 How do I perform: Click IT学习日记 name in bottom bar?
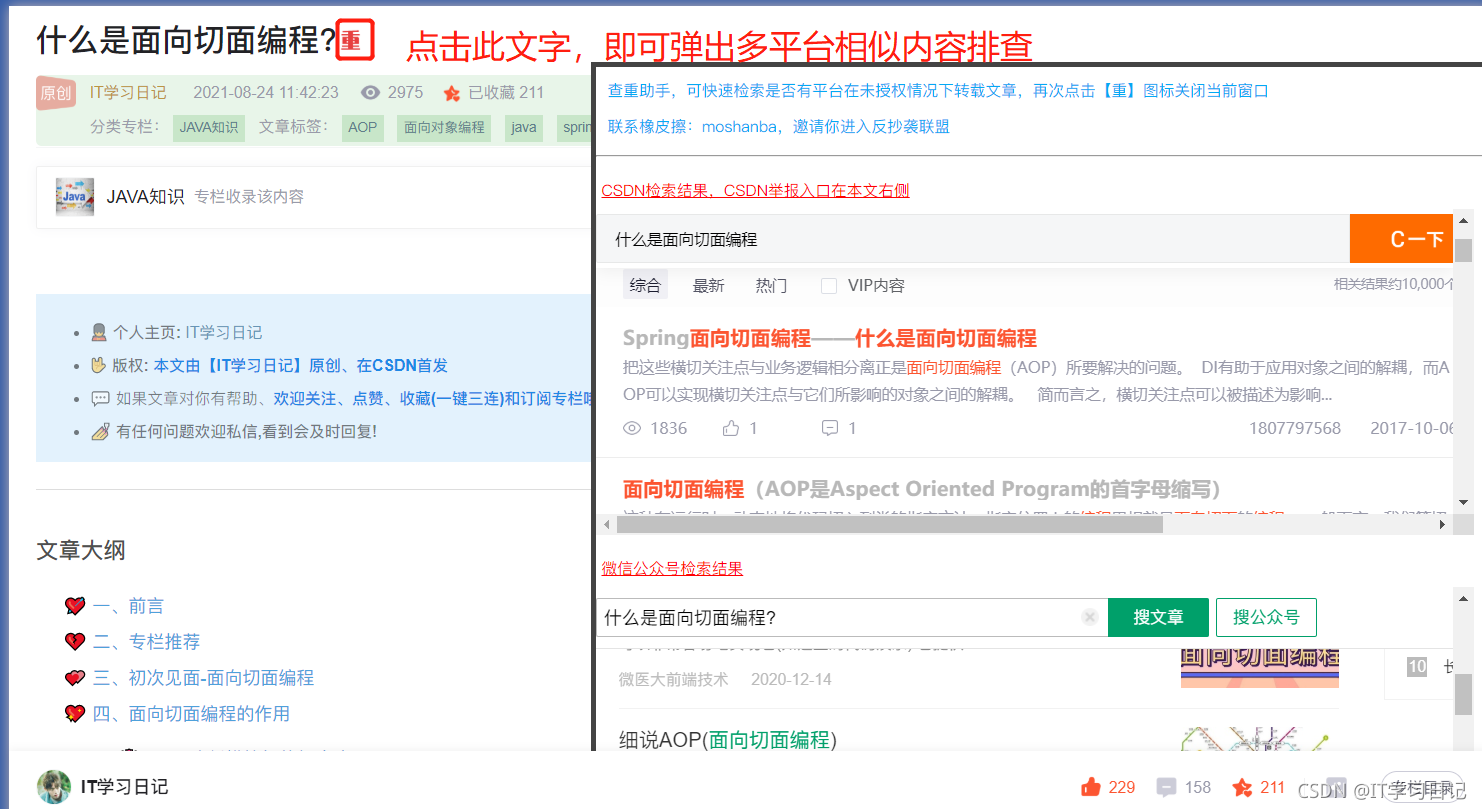pyautogui.click(x=125, y=787)
